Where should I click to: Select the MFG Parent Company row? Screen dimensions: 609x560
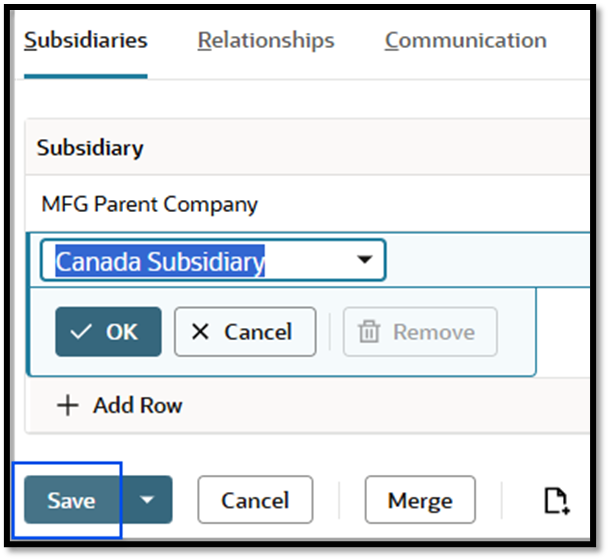click(150, 205)
